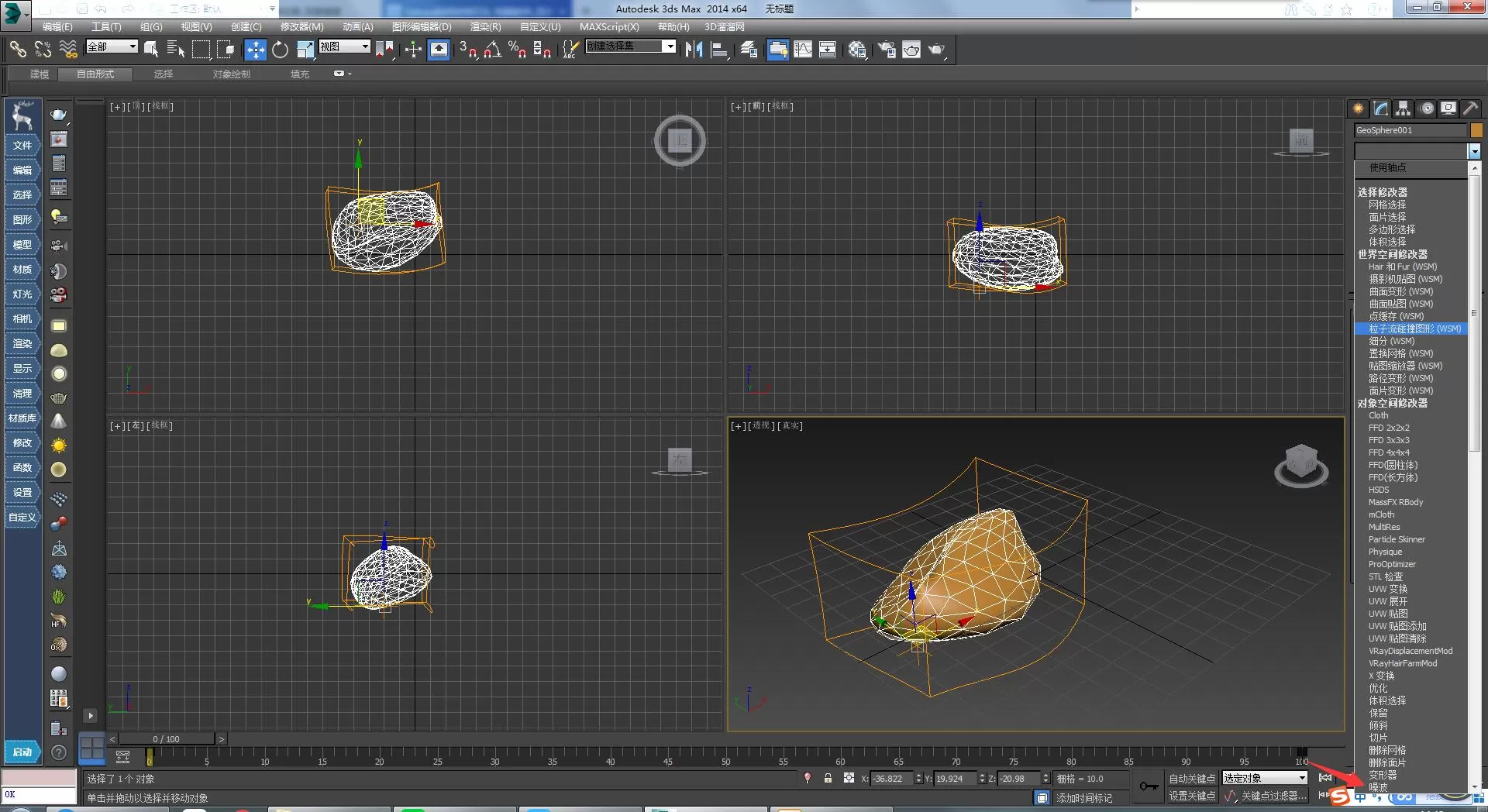Click the Set Key large key icon

[1149, 786]
